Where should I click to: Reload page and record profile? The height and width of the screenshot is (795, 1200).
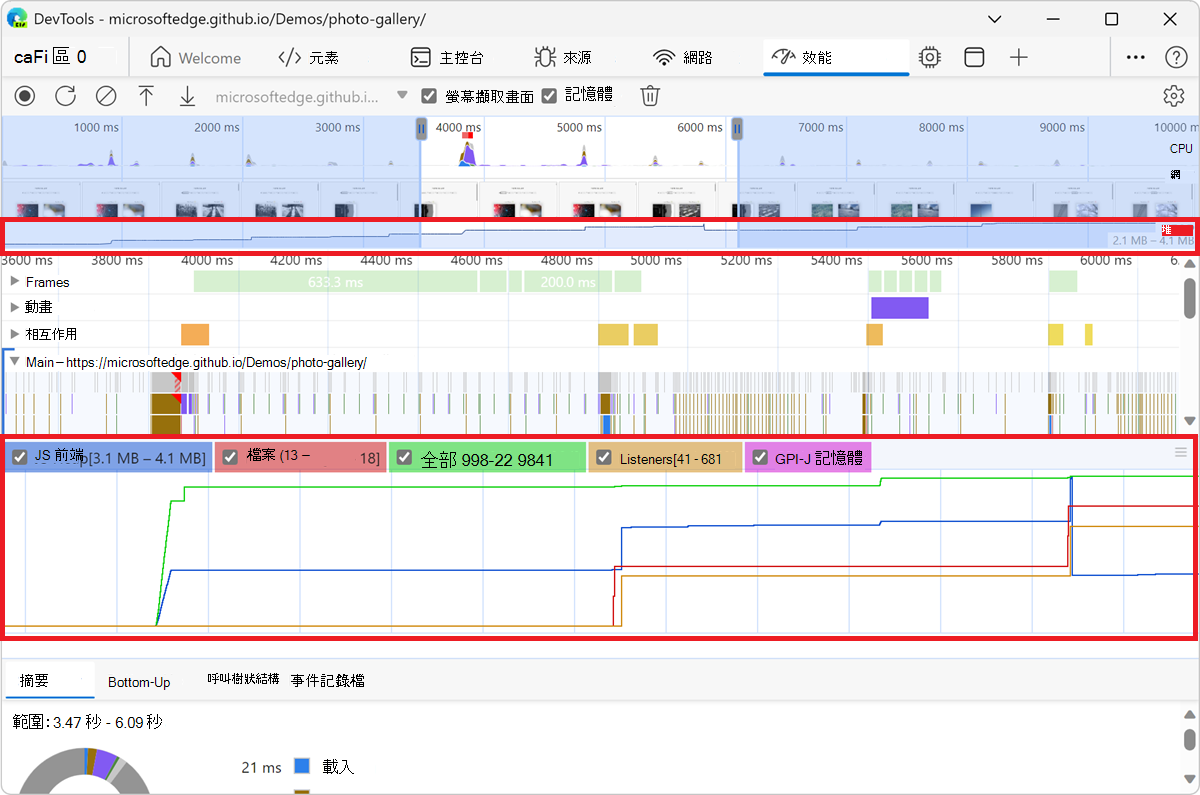click(x=65, y=96)
